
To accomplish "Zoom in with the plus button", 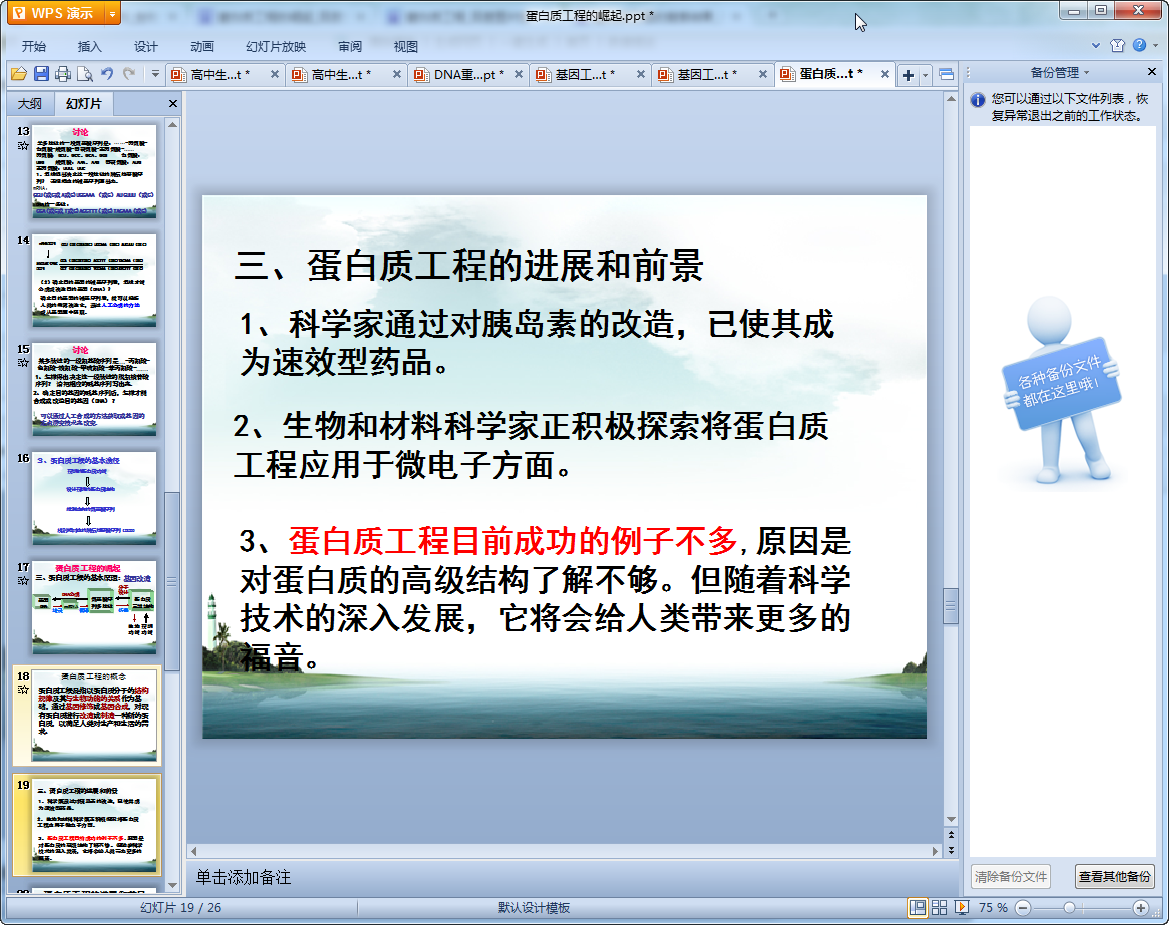I will tap(1141, 907).
